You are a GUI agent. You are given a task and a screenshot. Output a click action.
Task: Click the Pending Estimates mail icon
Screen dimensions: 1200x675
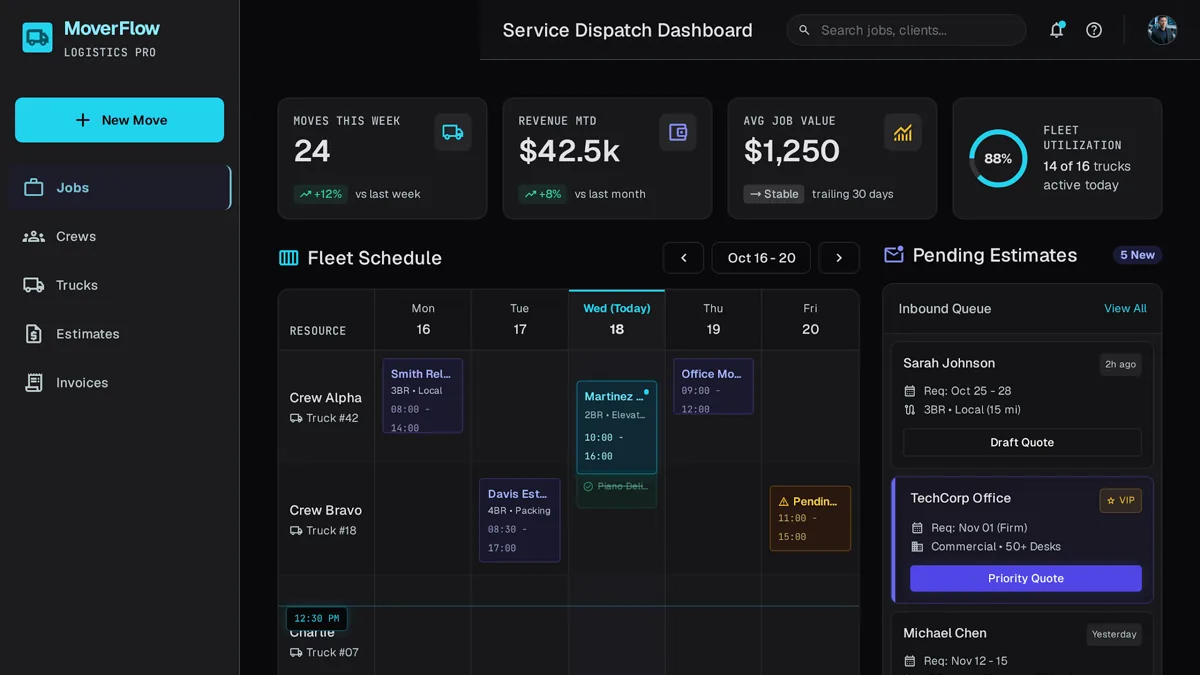click(894, 255)
